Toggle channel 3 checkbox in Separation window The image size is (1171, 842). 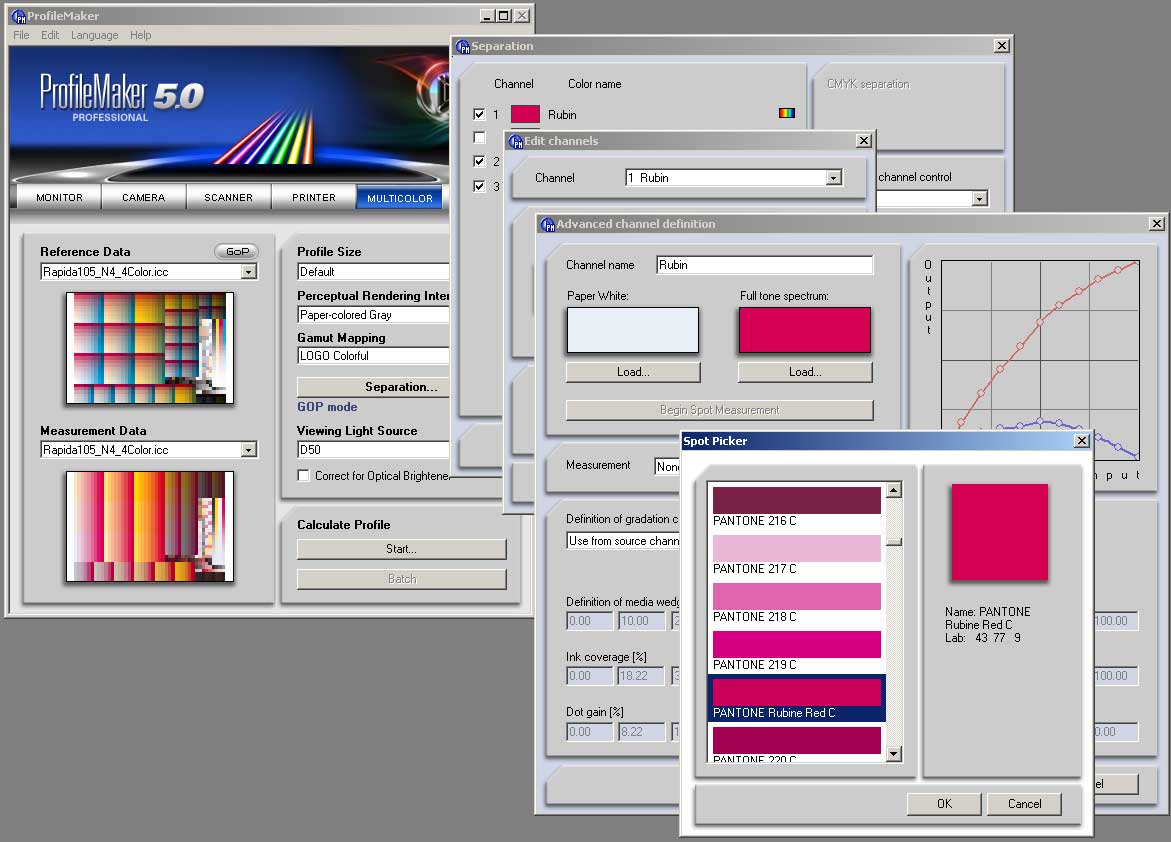coord(479,186)
